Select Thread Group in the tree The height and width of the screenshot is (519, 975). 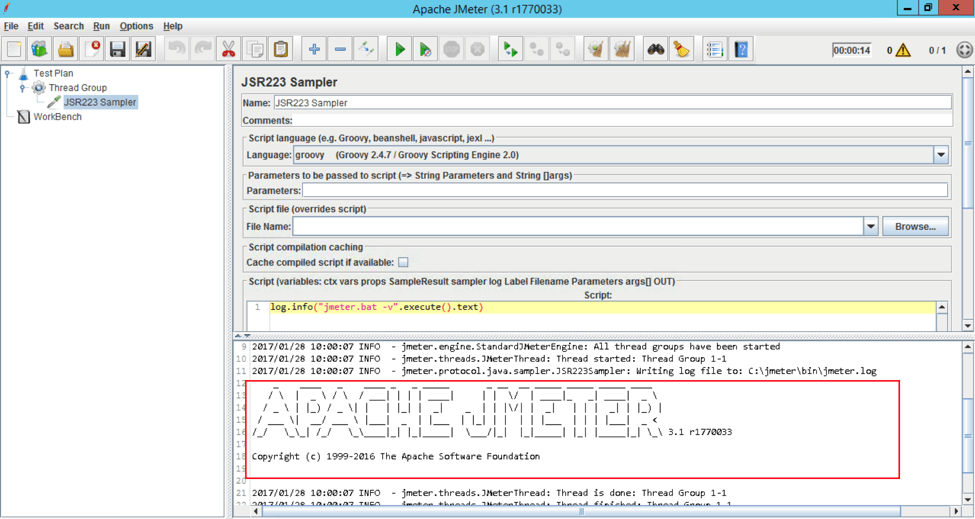tap(78, 88)
